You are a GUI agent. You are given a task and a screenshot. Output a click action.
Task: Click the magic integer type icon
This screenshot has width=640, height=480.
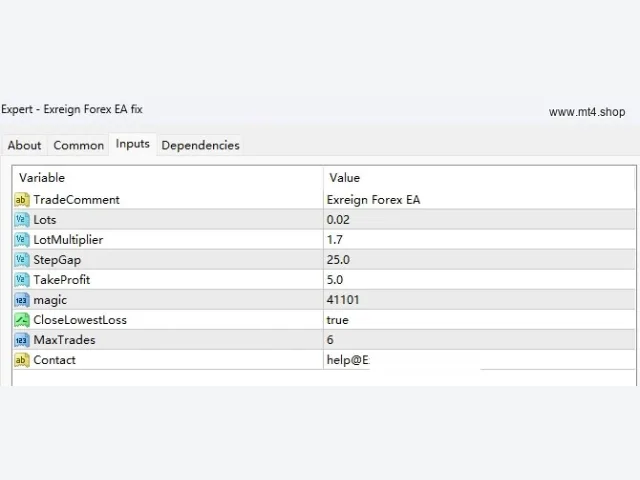[x=22, y=300]
